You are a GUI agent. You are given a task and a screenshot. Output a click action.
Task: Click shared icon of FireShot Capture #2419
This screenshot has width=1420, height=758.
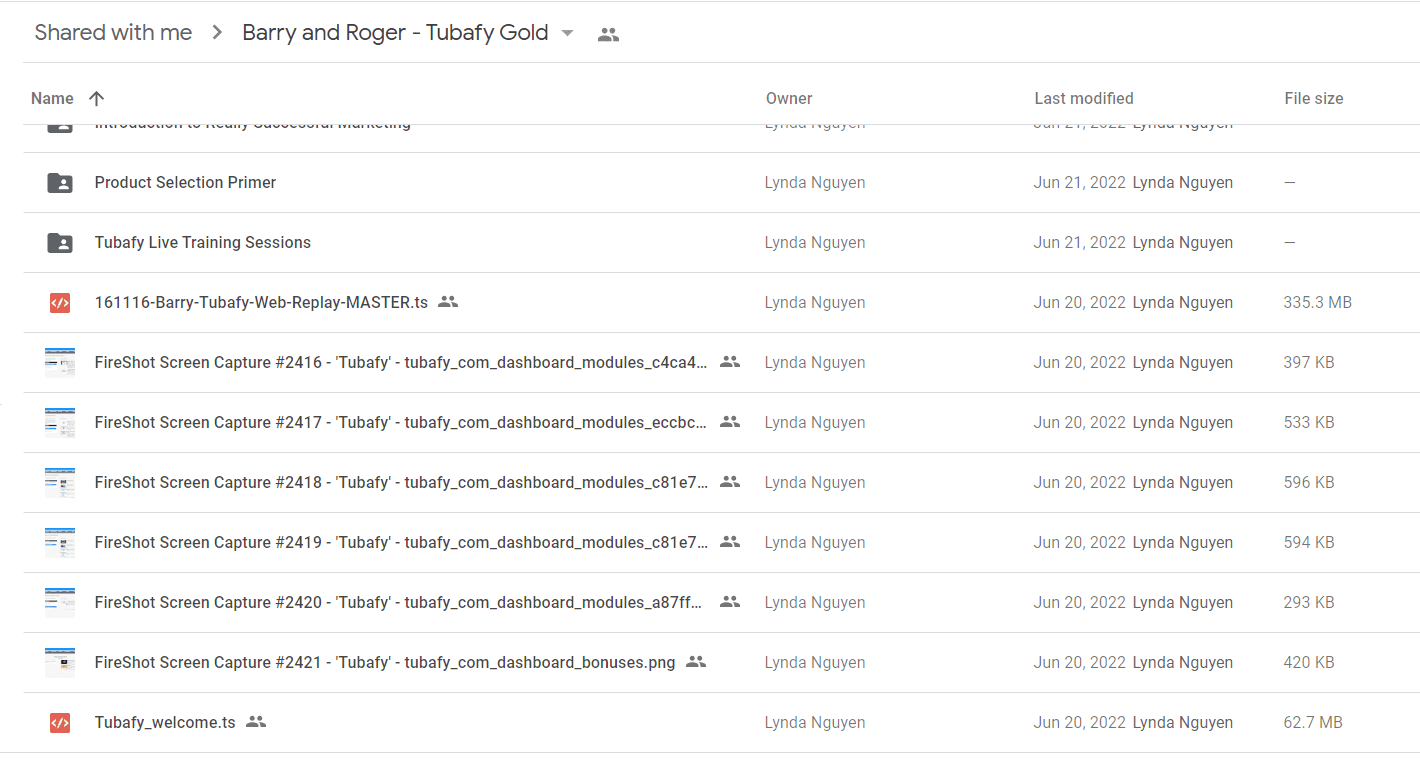click(x=730, y=541)
